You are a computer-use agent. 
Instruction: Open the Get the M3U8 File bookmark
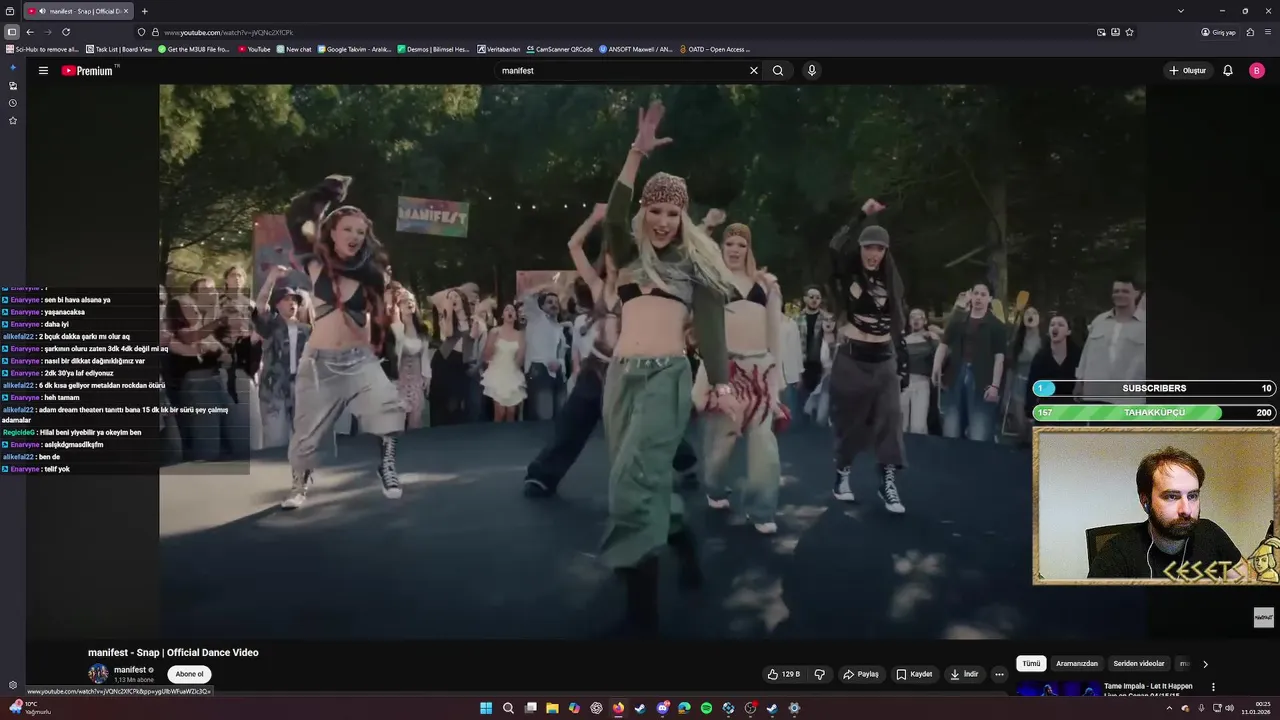(194, 49)
